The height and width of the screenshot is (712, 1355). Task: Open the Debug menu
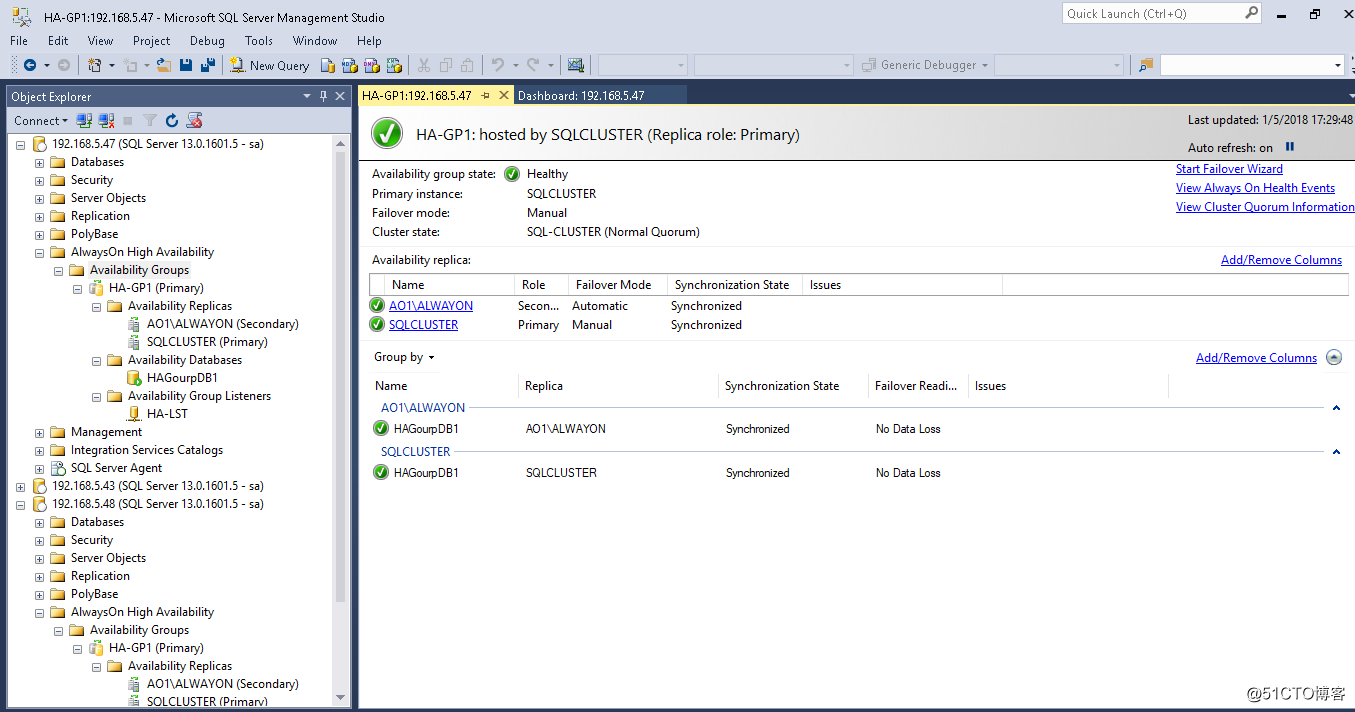point(207,41)
